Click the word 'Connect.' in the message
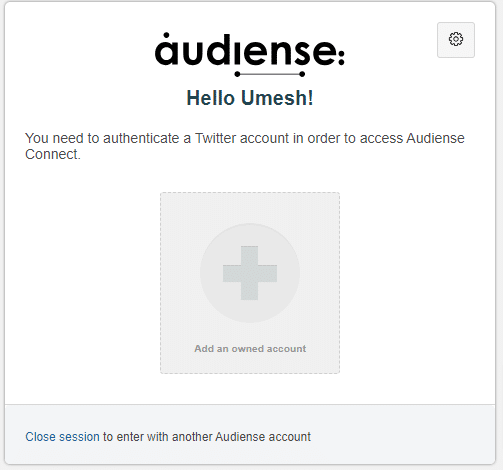 (x=53, y=154)
